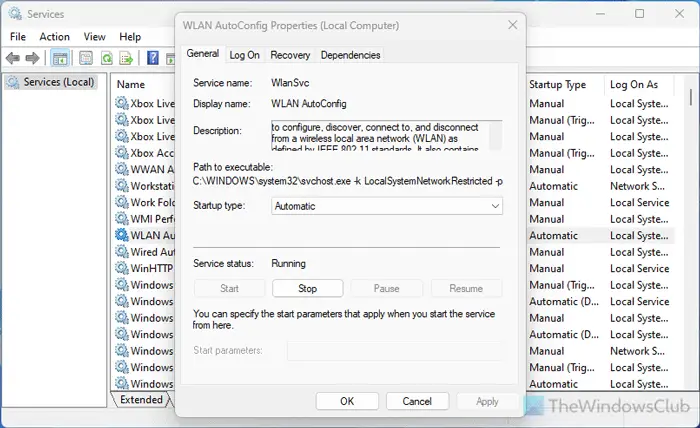Open the Startup type dropdown
Image resolution: width=700 pixels, height=428 pixels.
(387, 206)
